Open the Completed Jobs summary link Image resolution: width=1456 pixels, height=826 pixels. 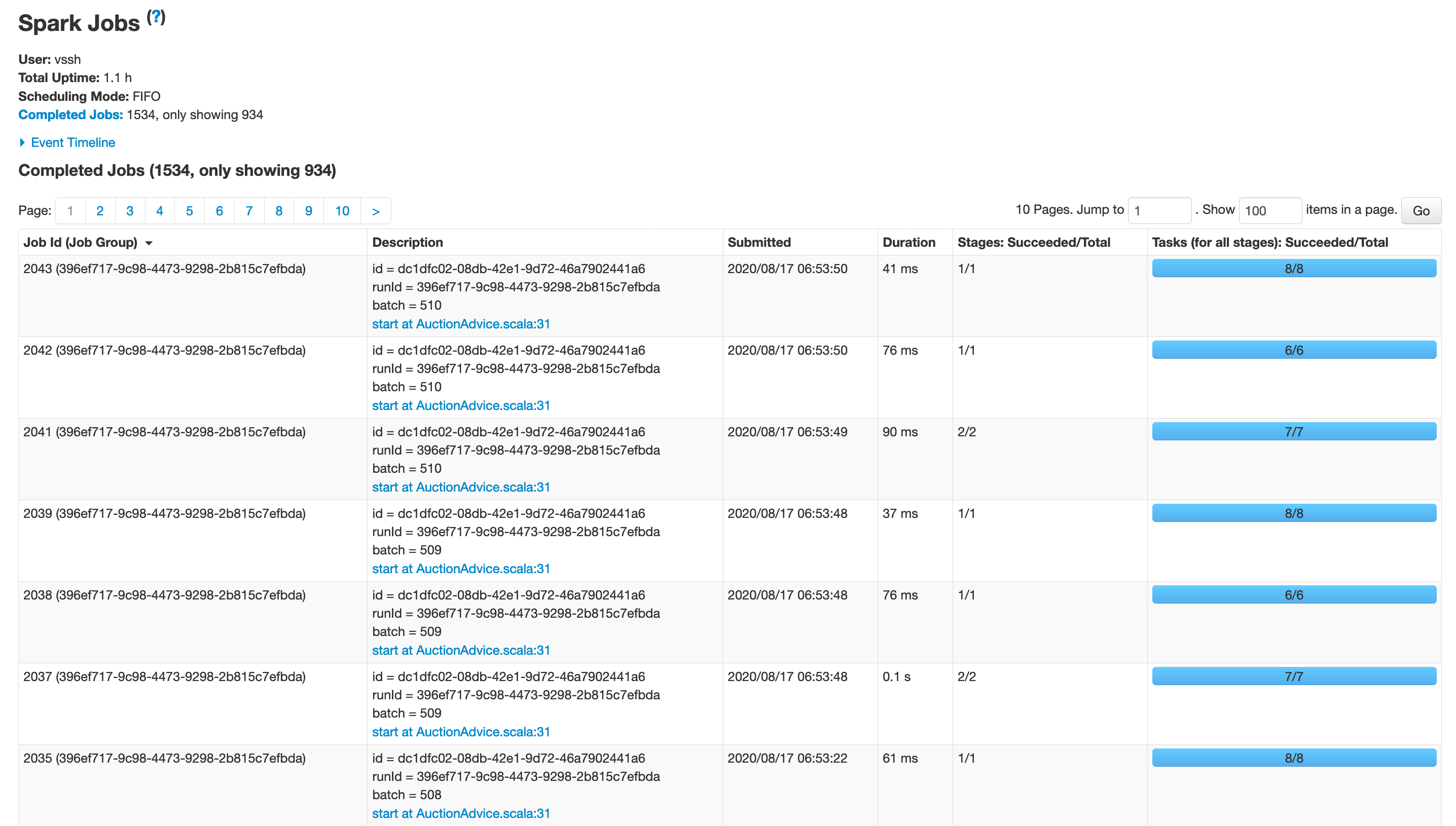(70, 115)
